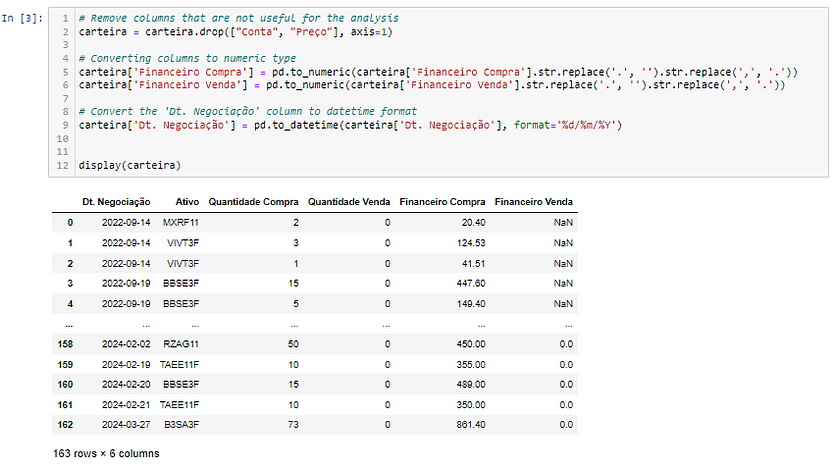The width and height of the screenshot is (835, 470).
Task: Click the value 450.00
Action: [471, 344]
